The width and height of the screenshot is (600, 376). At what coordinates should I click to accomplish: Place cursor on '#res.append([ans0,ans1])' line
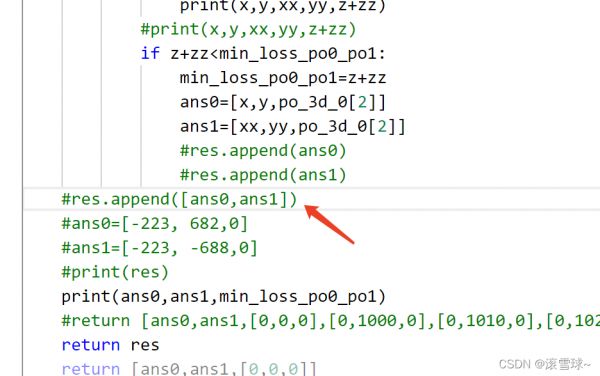179,199
